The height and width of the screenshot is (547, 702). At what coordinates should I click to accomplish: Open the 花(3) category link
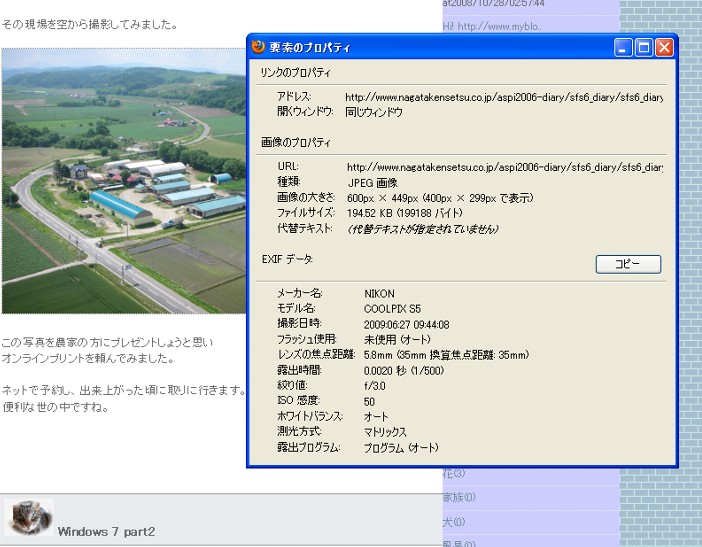tap(454, 473)
